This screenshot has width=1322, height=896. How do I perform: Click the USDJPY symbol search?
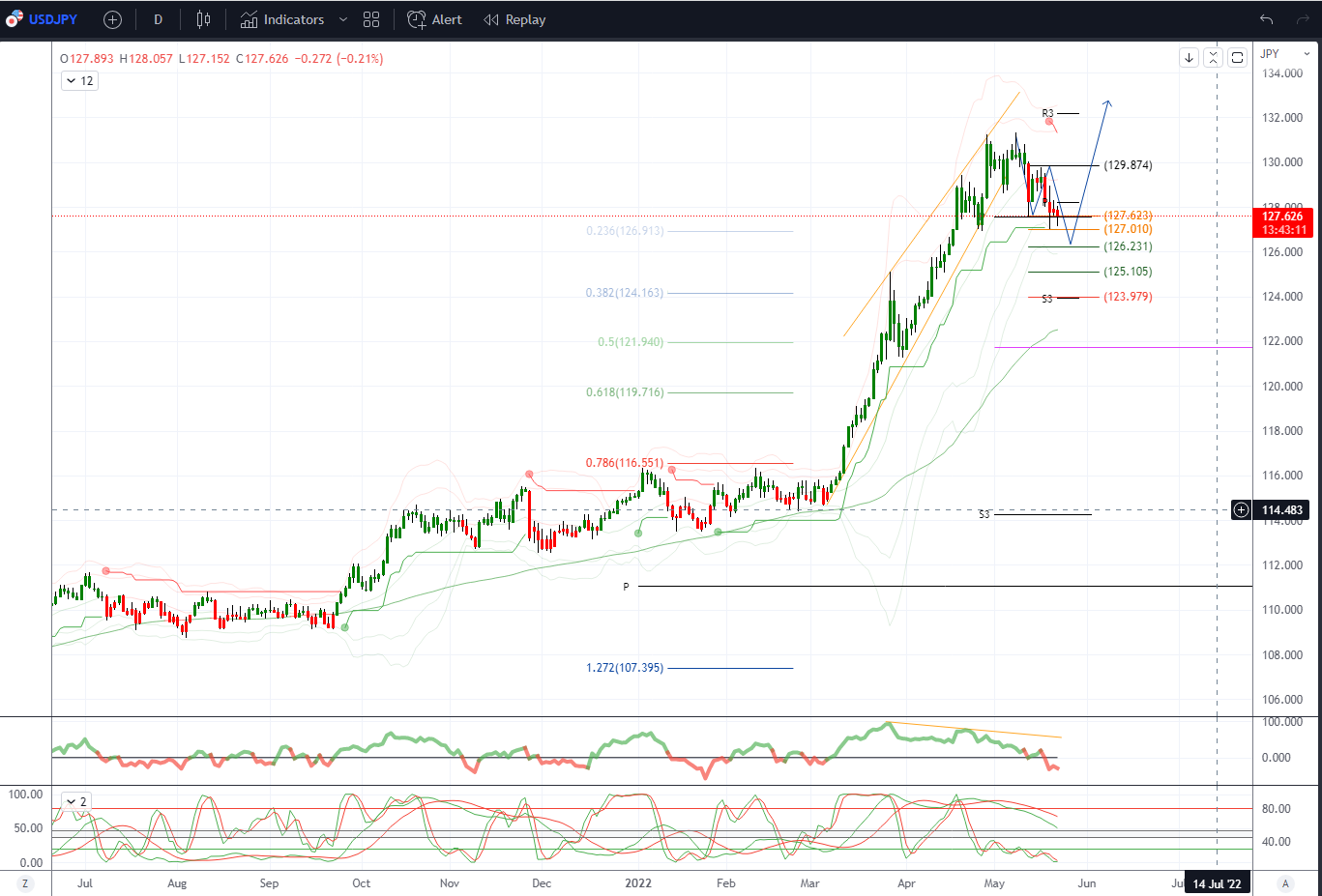(x=43, y=19)
